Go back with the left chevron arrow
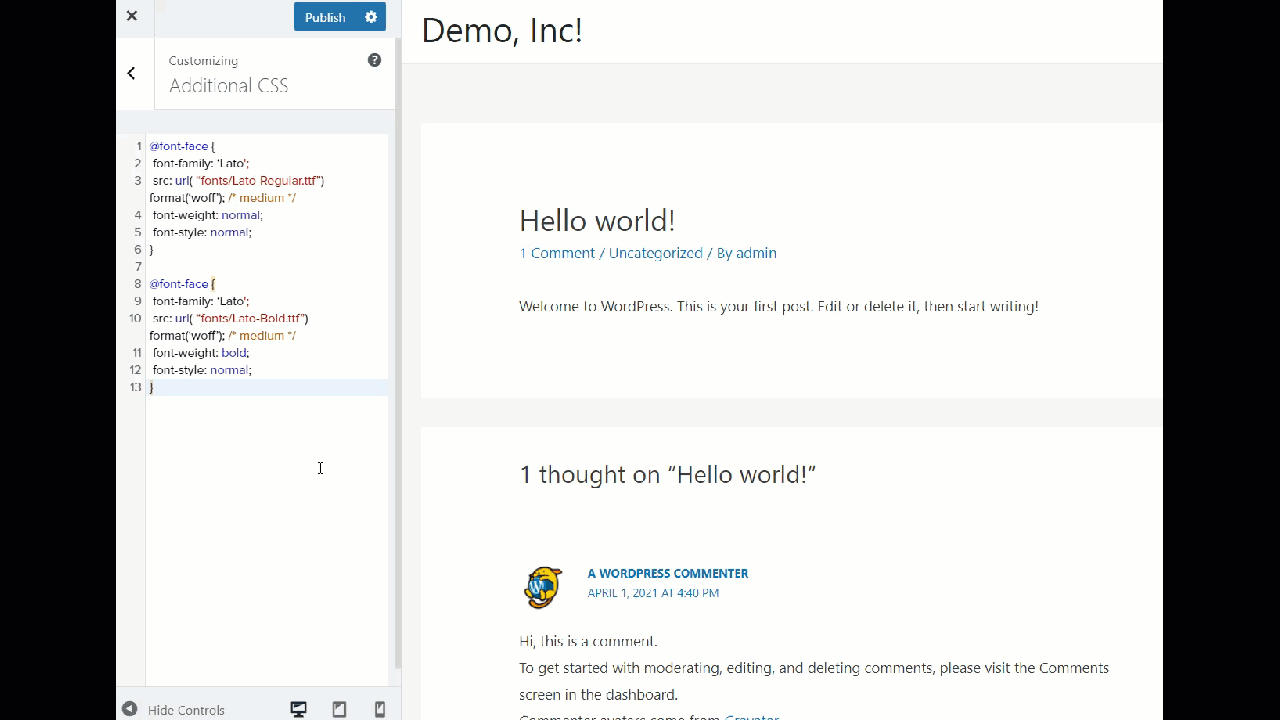 [131, 73]
